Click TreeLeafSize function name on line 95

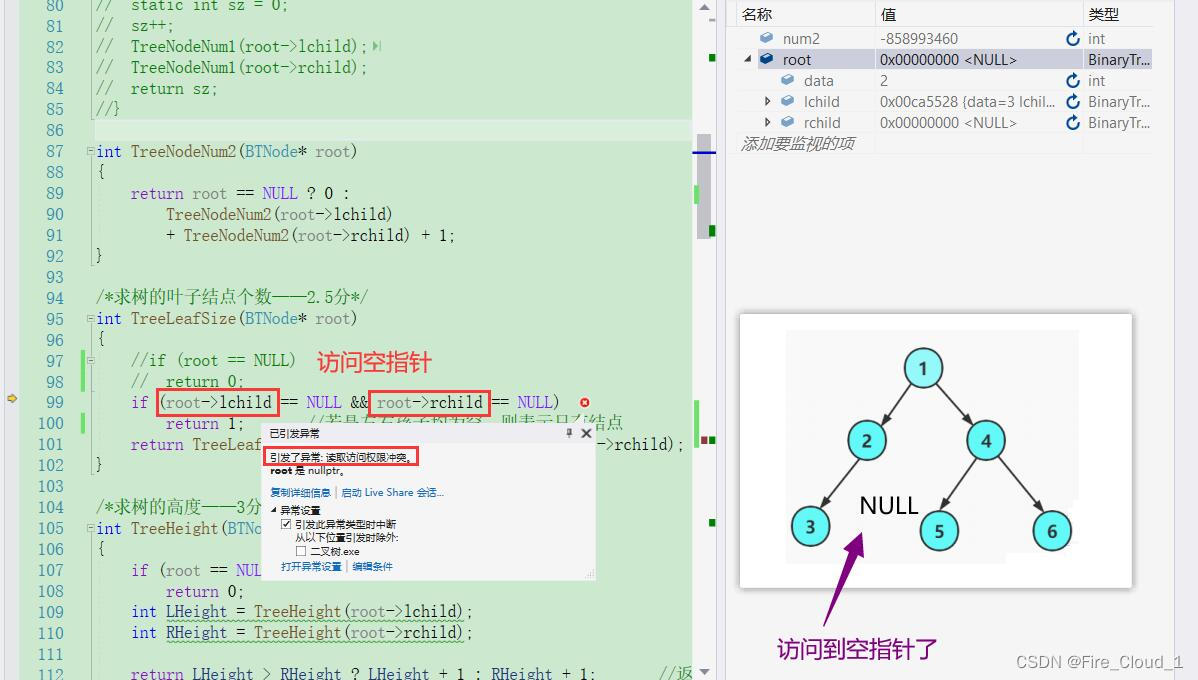tap(183, 319)
